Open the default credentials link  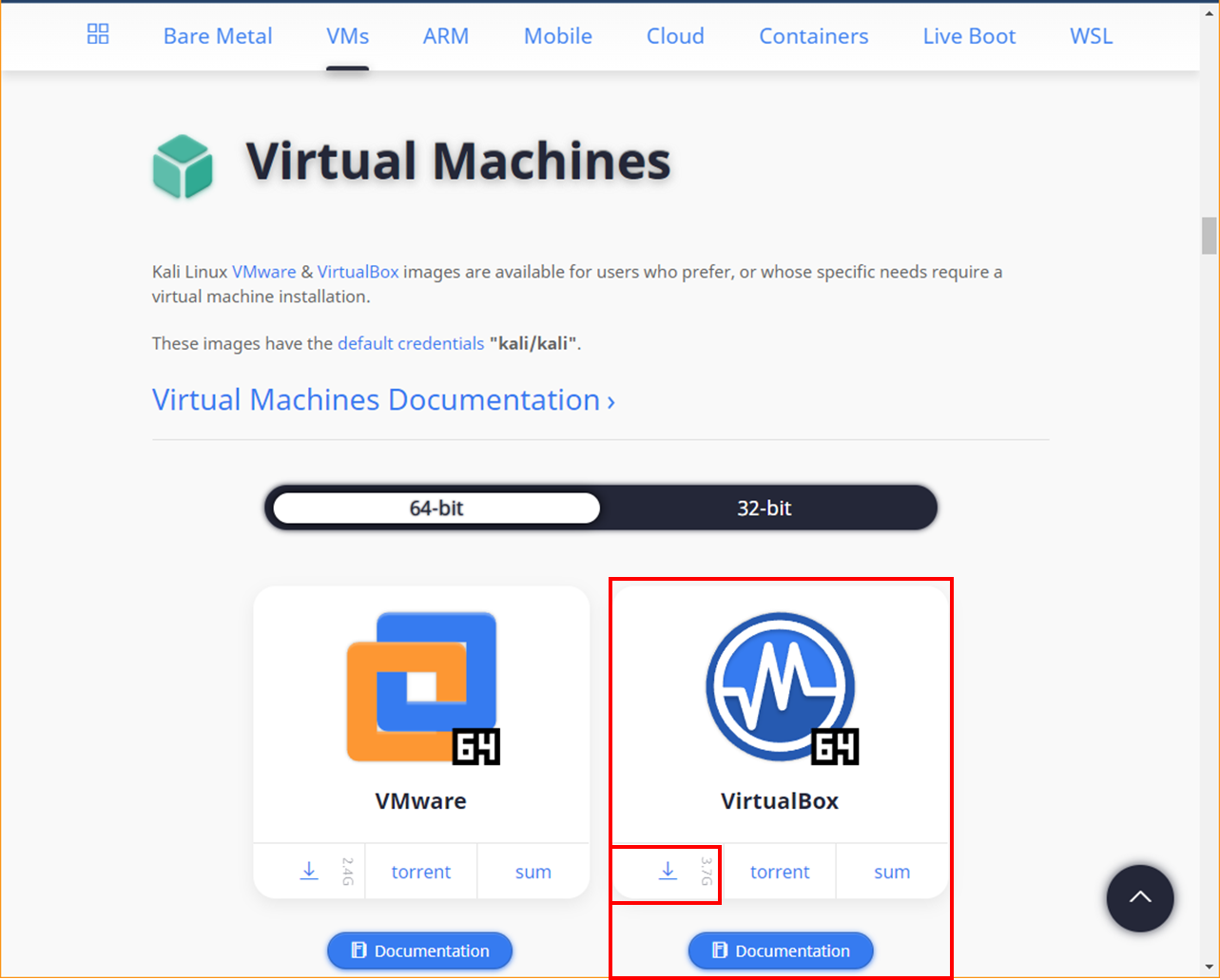[411, 343]
